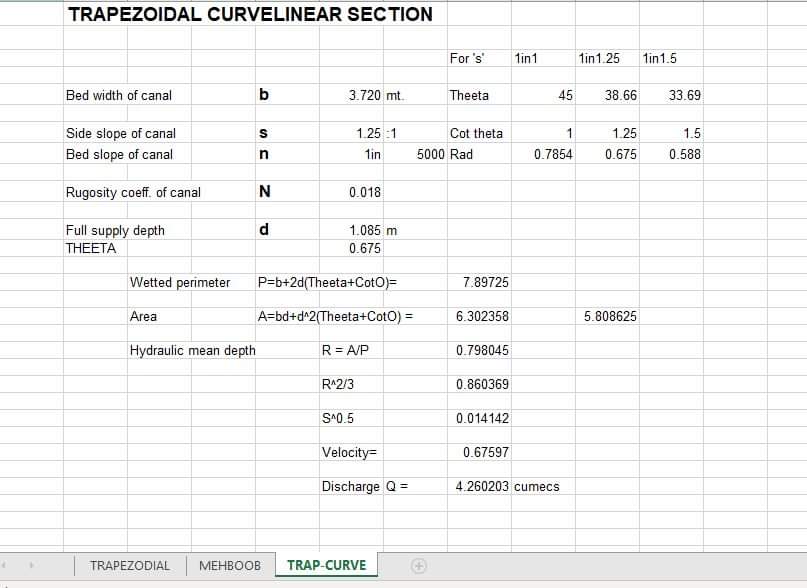Select the 'Side slope of canal' label
The height and width of the screenshot is (588, 807).
pyautogui.click(x=121, y=133)
